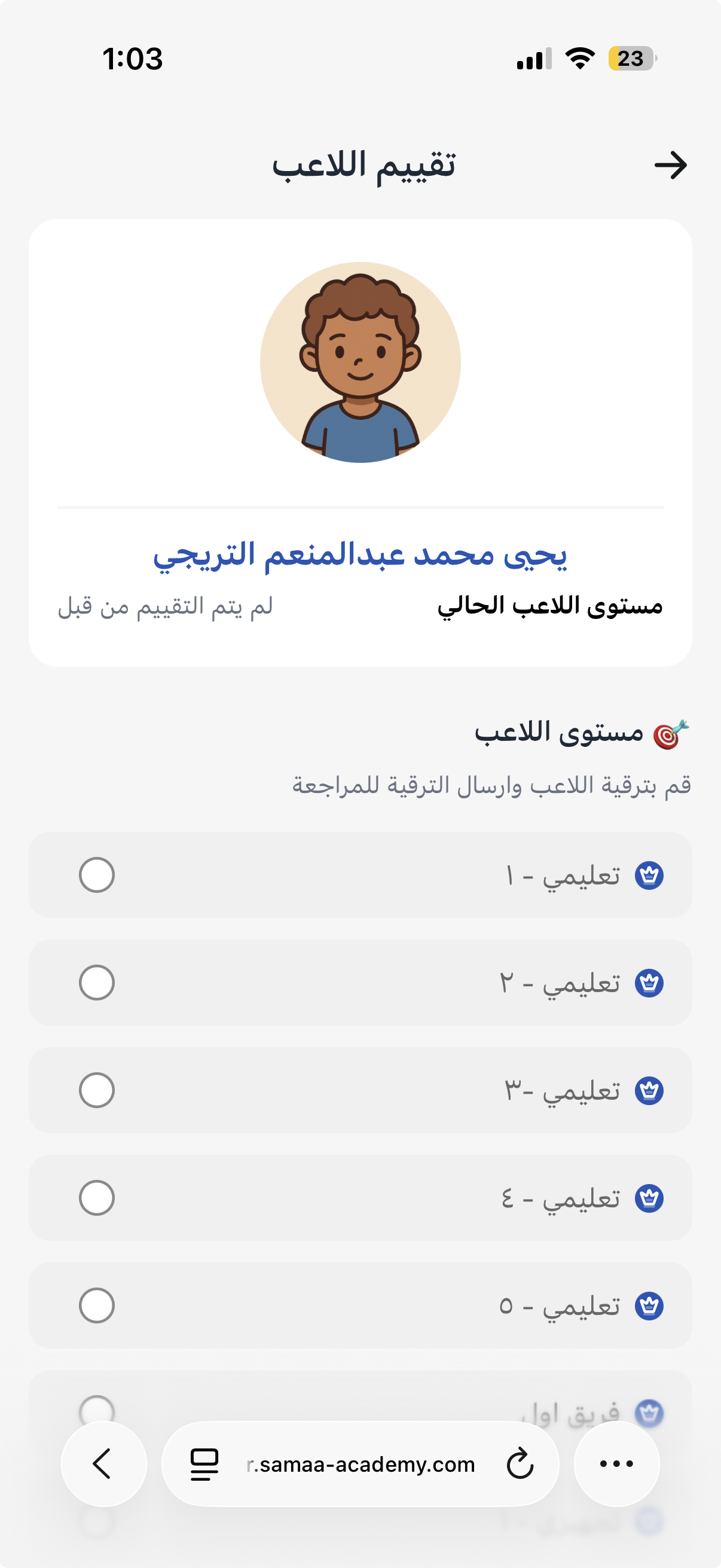Tap the samaa-academy.com address field

tap(361, 1464)
